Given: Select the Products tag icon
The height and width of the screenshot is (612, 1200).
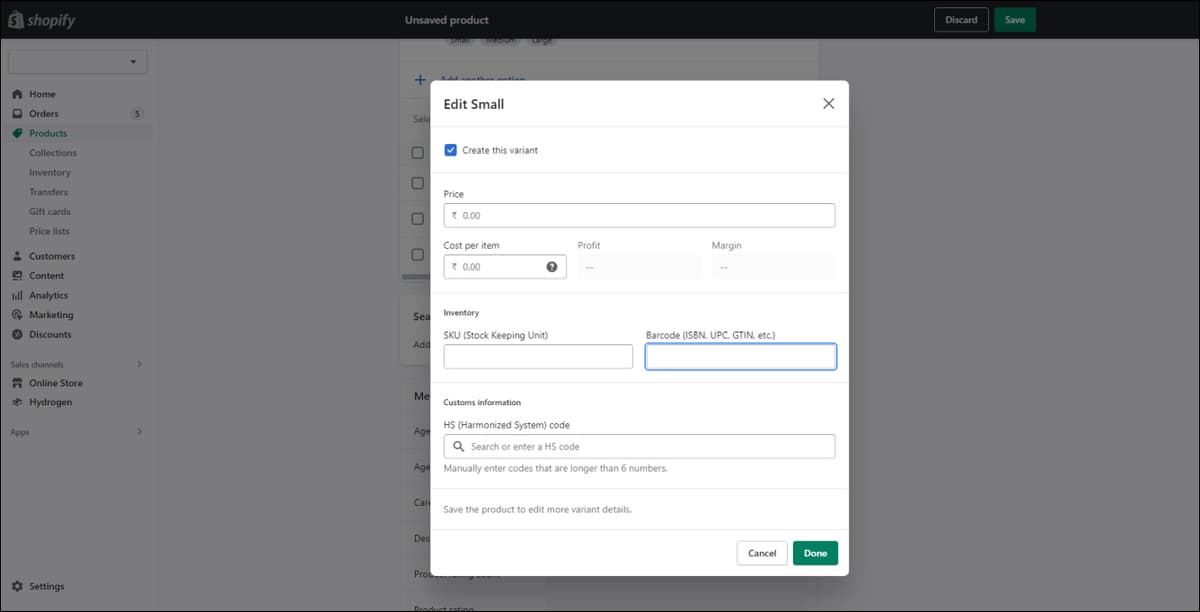Looking at the screenshot, I should point(17,133).
